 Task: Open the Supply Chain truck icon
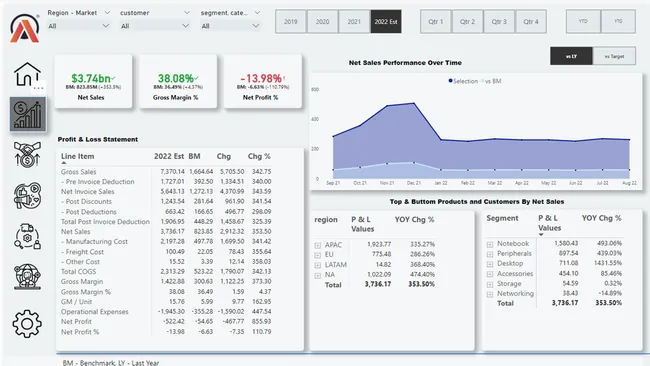point(27,236)
